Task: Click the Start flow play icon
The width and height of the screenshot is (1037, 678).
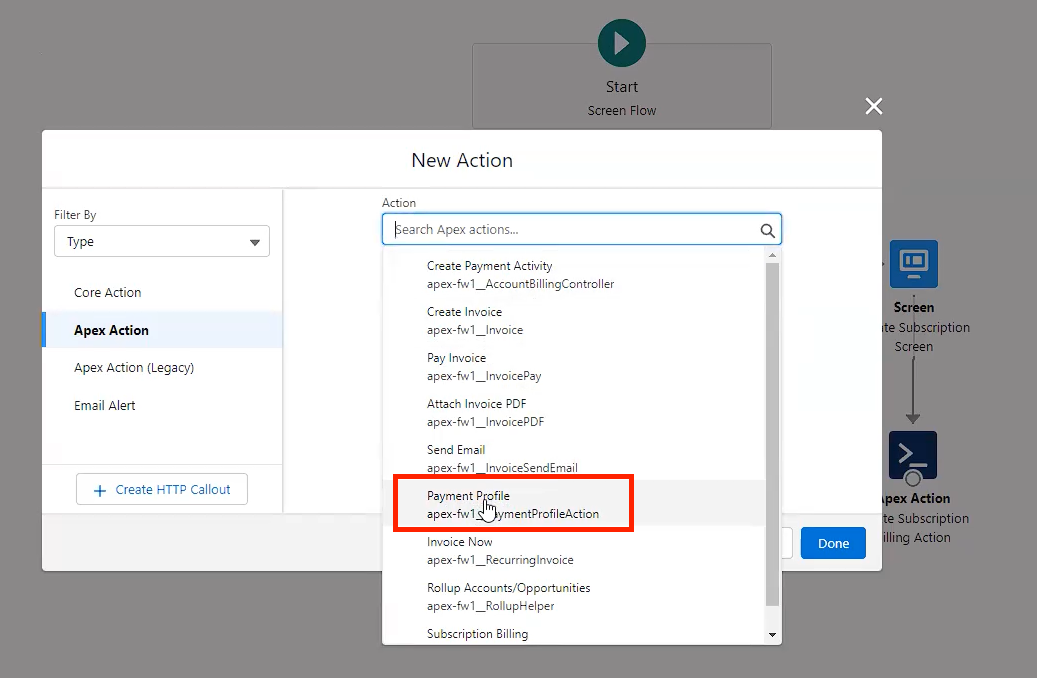Action: coord(621,44)
